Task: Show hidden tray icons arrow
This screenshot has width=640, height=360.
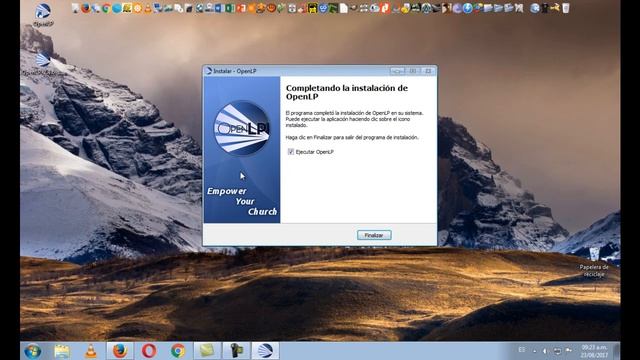Action: tap(535, 351)
